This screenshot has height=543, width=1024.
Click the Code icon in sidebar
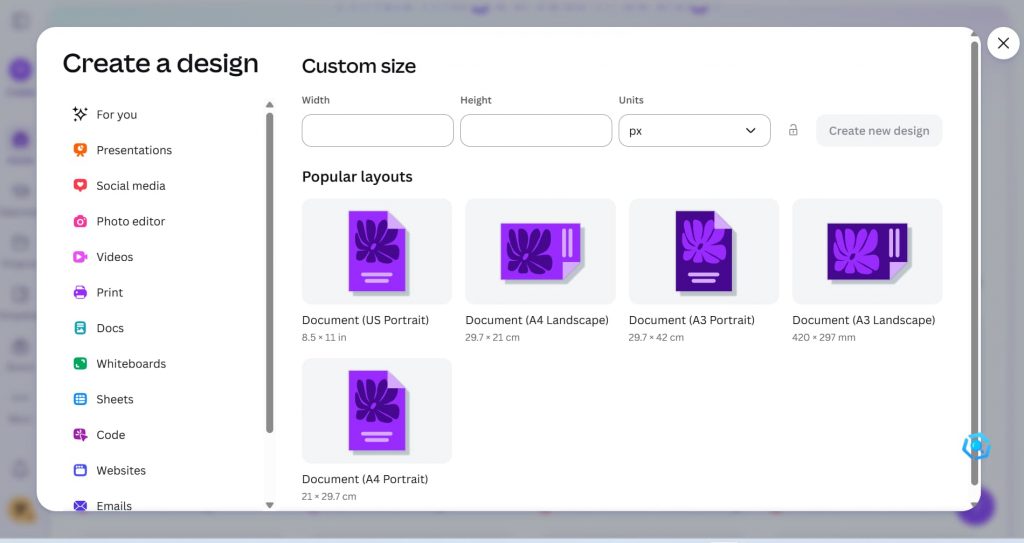(x=80, y=435)
